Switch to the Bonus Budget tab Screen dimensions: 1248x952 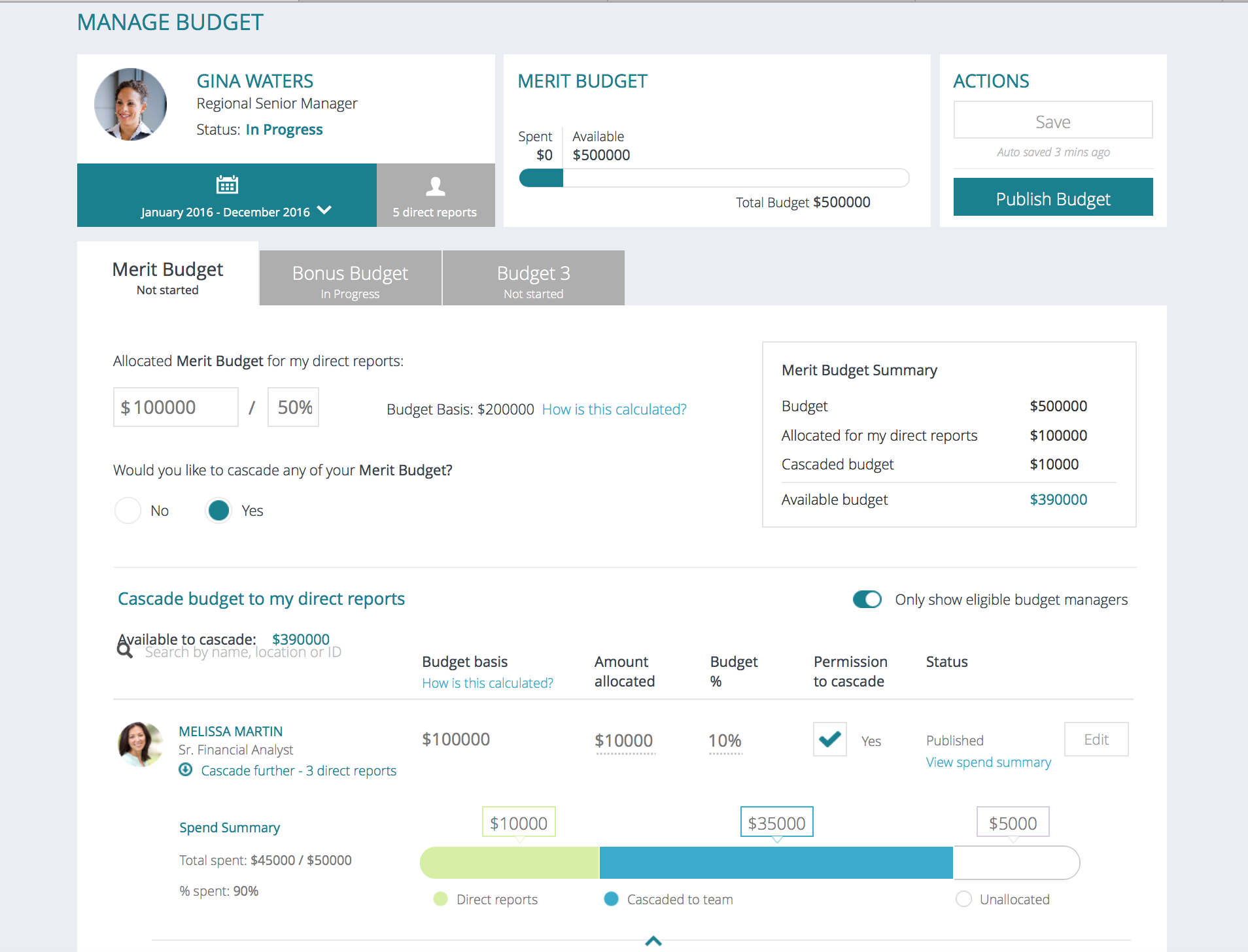[350, 278]
